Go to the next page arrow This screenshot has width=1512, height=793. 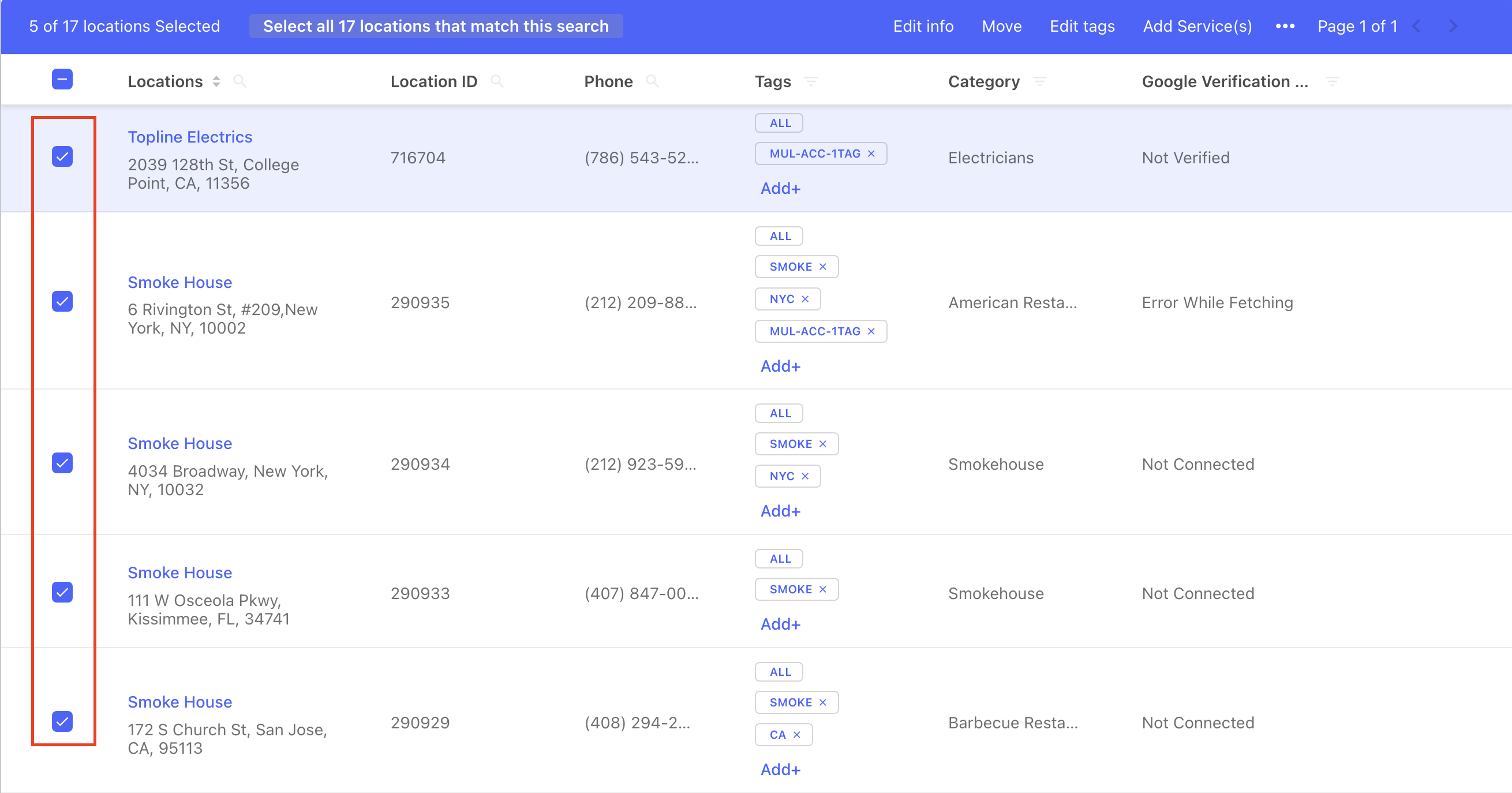1453,27
